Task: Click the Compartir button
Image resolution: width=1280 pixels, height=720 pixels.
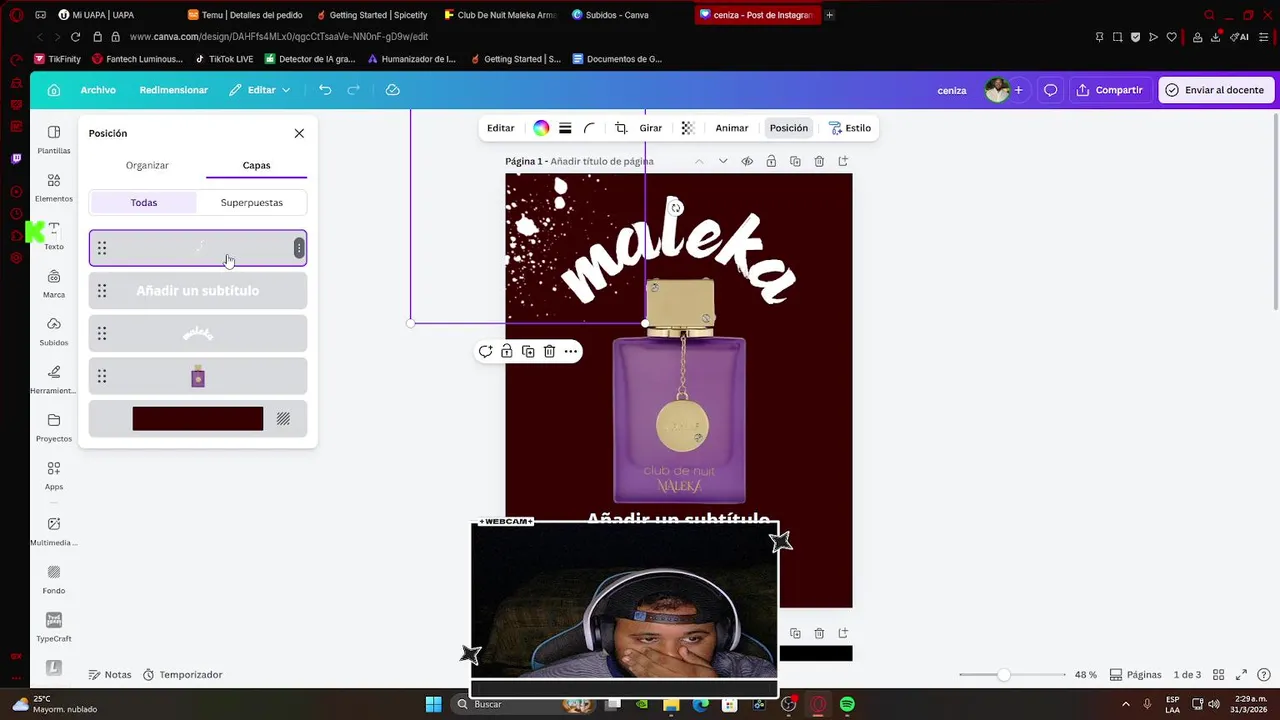Action: (1110, 90)
